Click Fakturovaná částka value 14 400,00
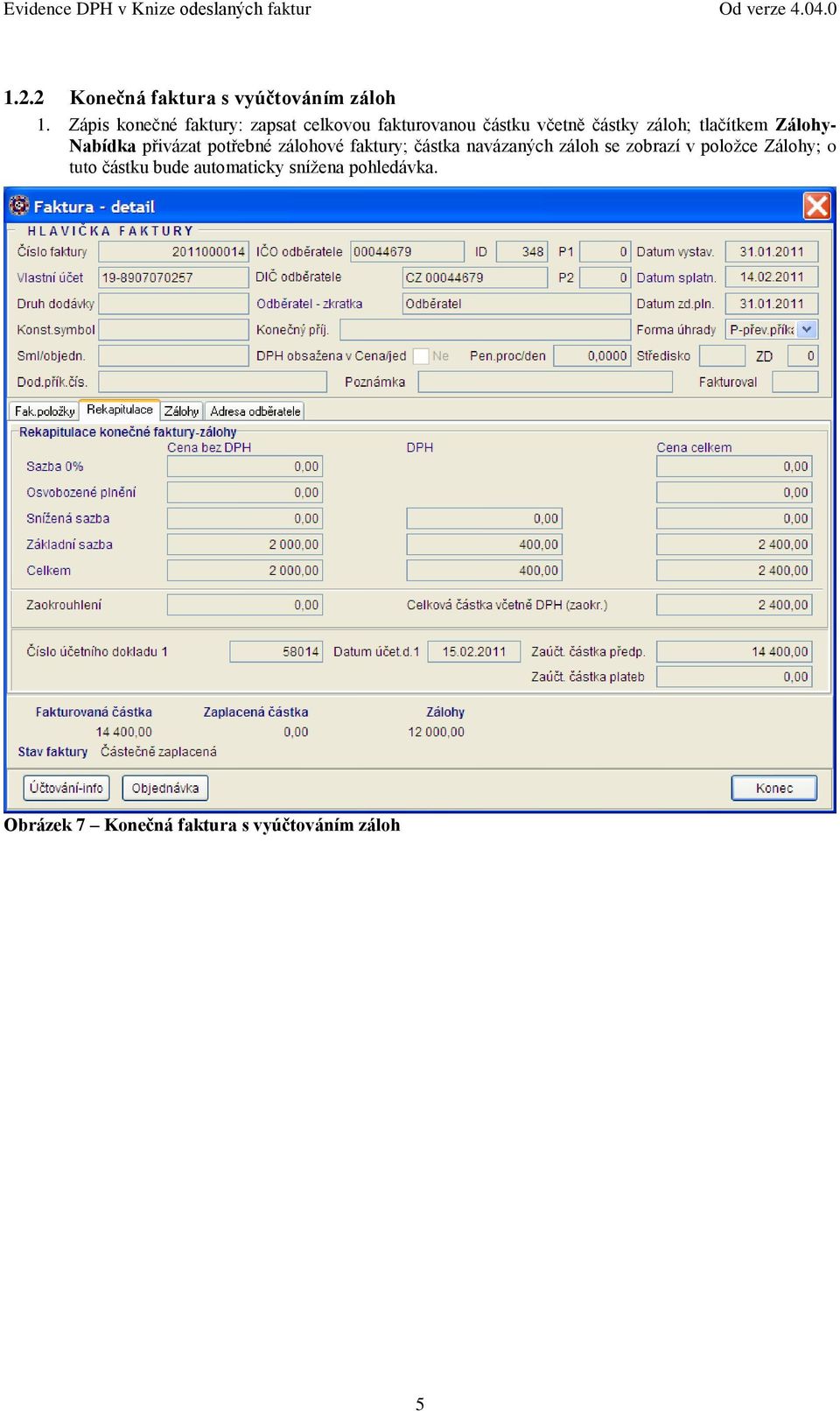 (x=124, y=732)
